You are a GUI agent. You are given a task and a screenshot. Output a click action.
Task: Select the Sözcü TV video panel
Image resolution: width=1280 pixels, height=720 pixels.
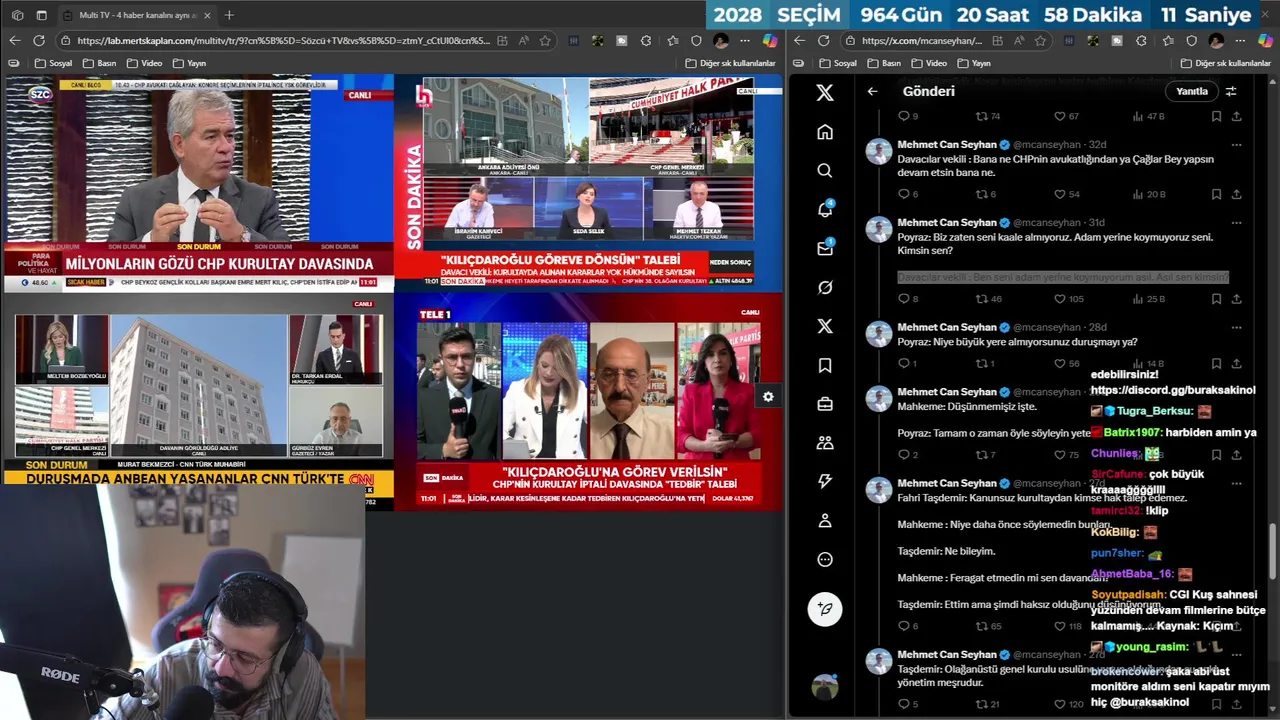(x=198, y=183)
